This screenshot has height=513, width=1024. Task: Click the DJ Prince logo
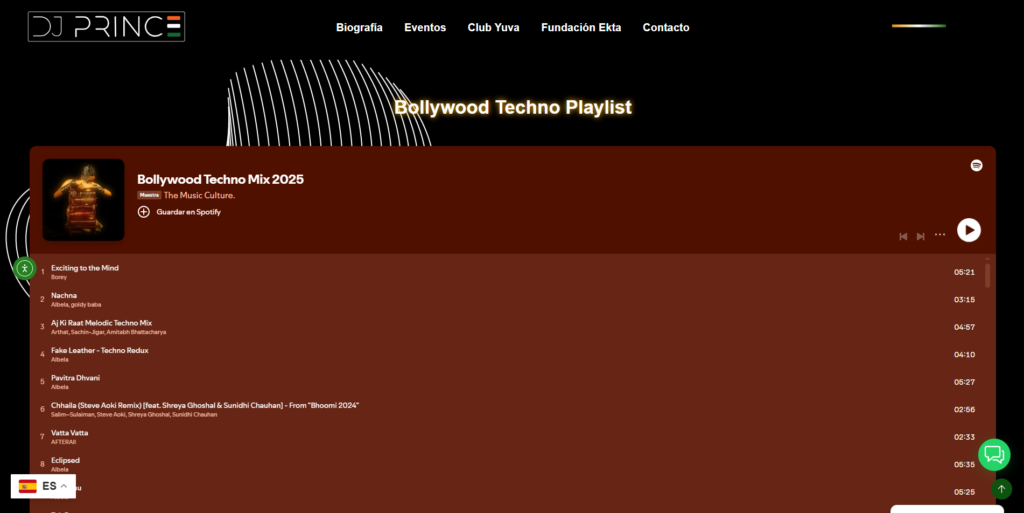pos(106,27)
